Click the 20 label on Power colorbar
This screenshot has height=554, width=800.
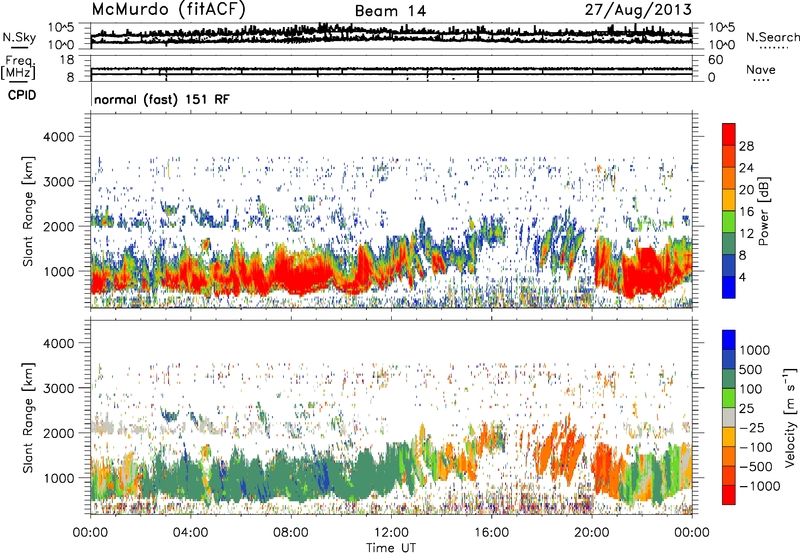[746, 190]
